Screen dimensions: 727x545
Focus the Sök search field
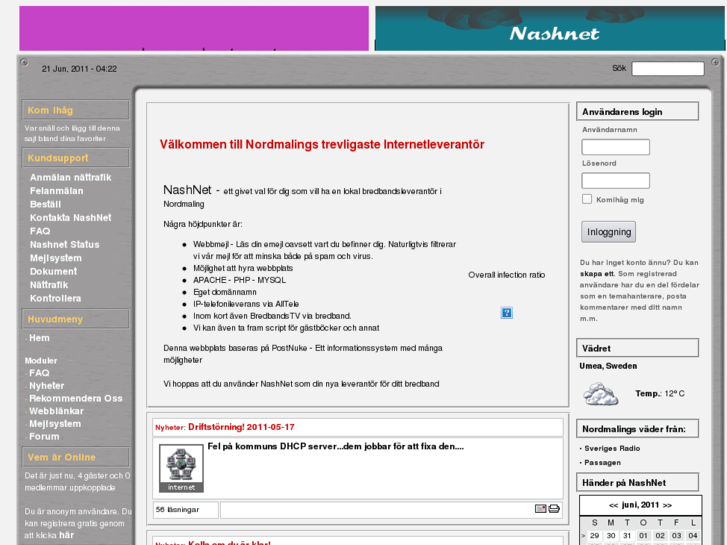click(668, 69)
